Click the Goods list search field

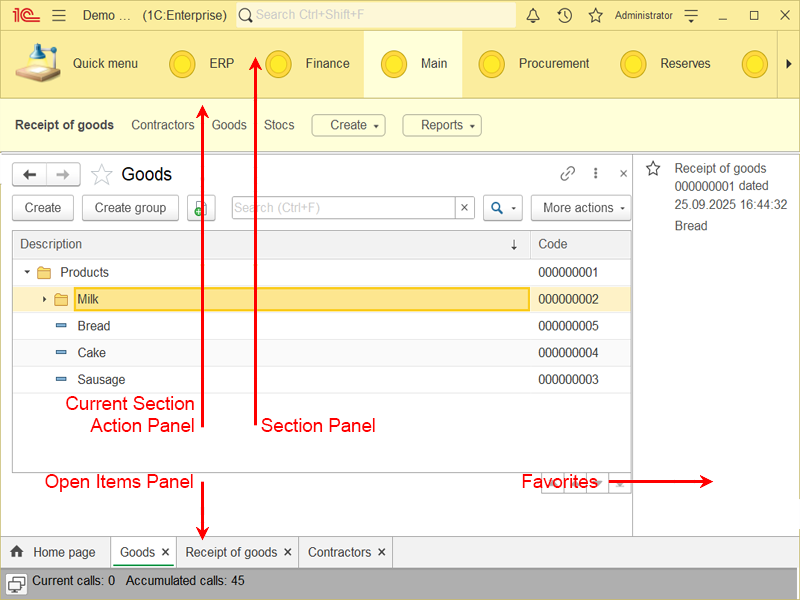tap(343, 208)
